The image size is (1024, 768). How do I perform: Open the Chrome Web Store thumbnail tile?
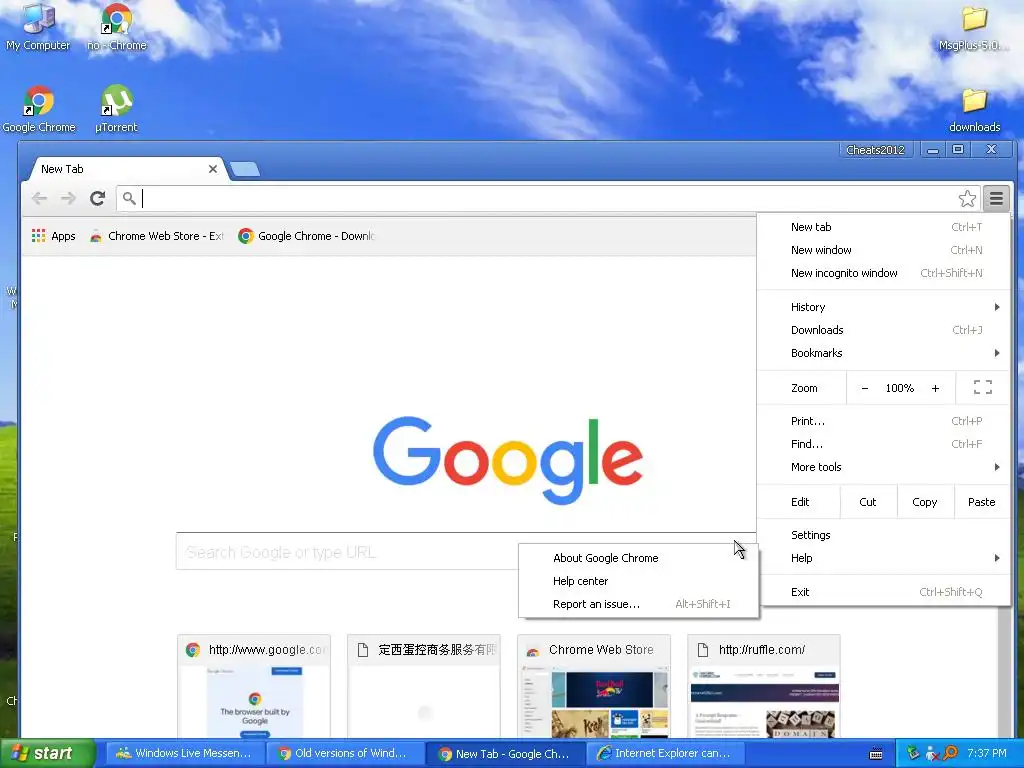[x=594, y=686]
